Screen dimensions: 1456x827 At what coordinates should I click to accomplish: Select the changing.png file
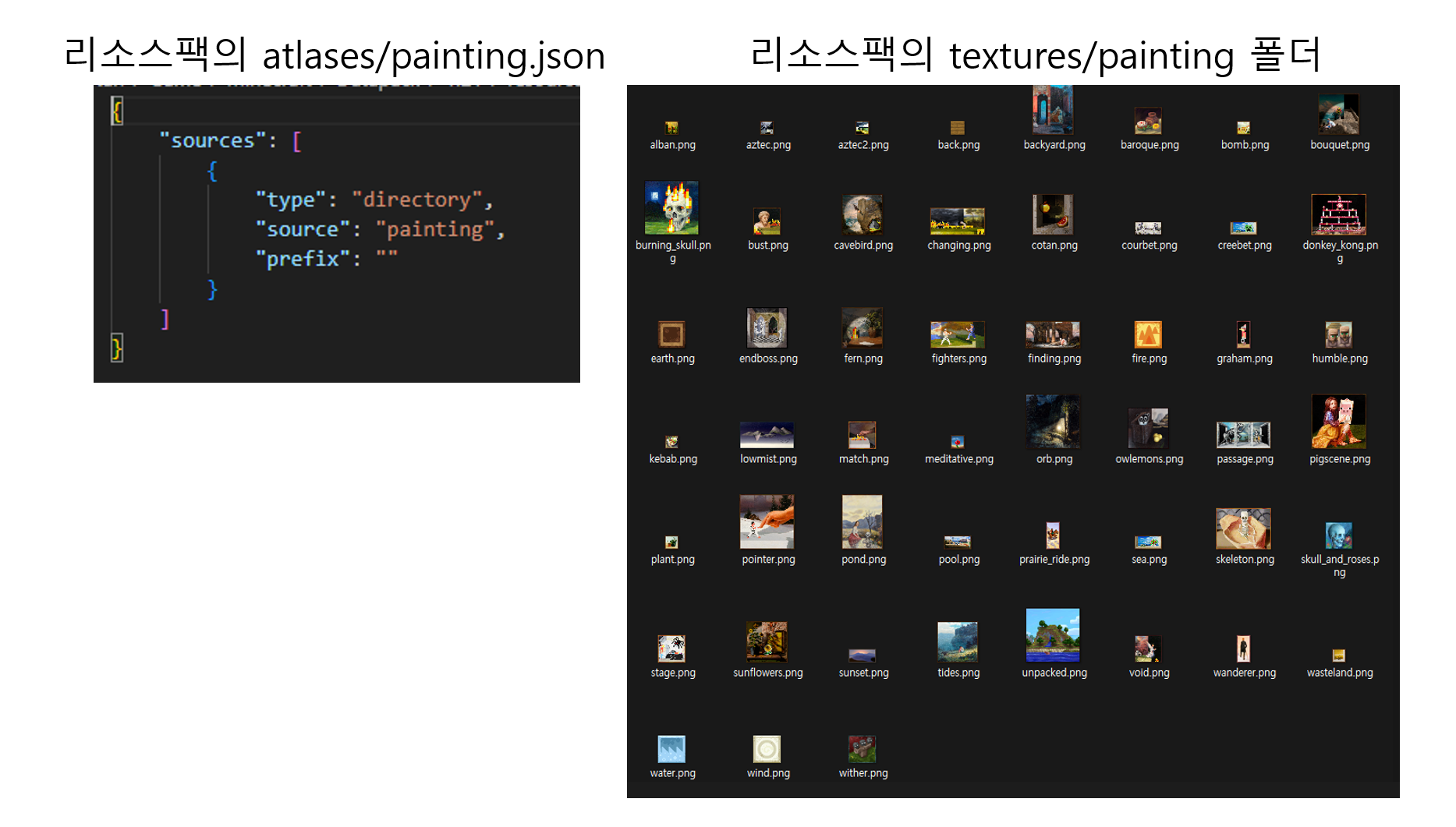point(958,221)
